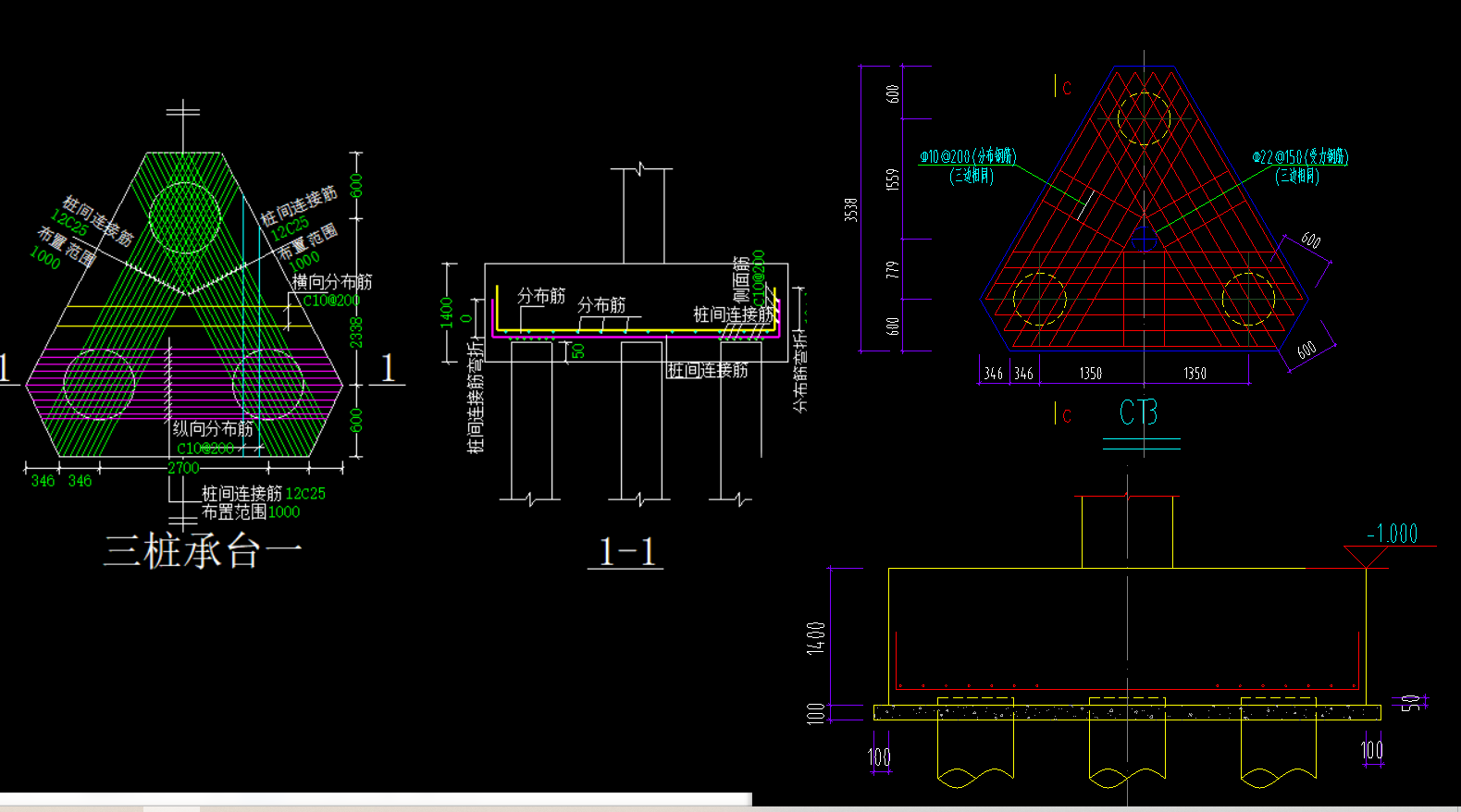Viewport: 1461px width, 812px height.
Task: Click the C10@200 text beside 横向分布筋
Action: pyautogui.click(x=331, y=301)
